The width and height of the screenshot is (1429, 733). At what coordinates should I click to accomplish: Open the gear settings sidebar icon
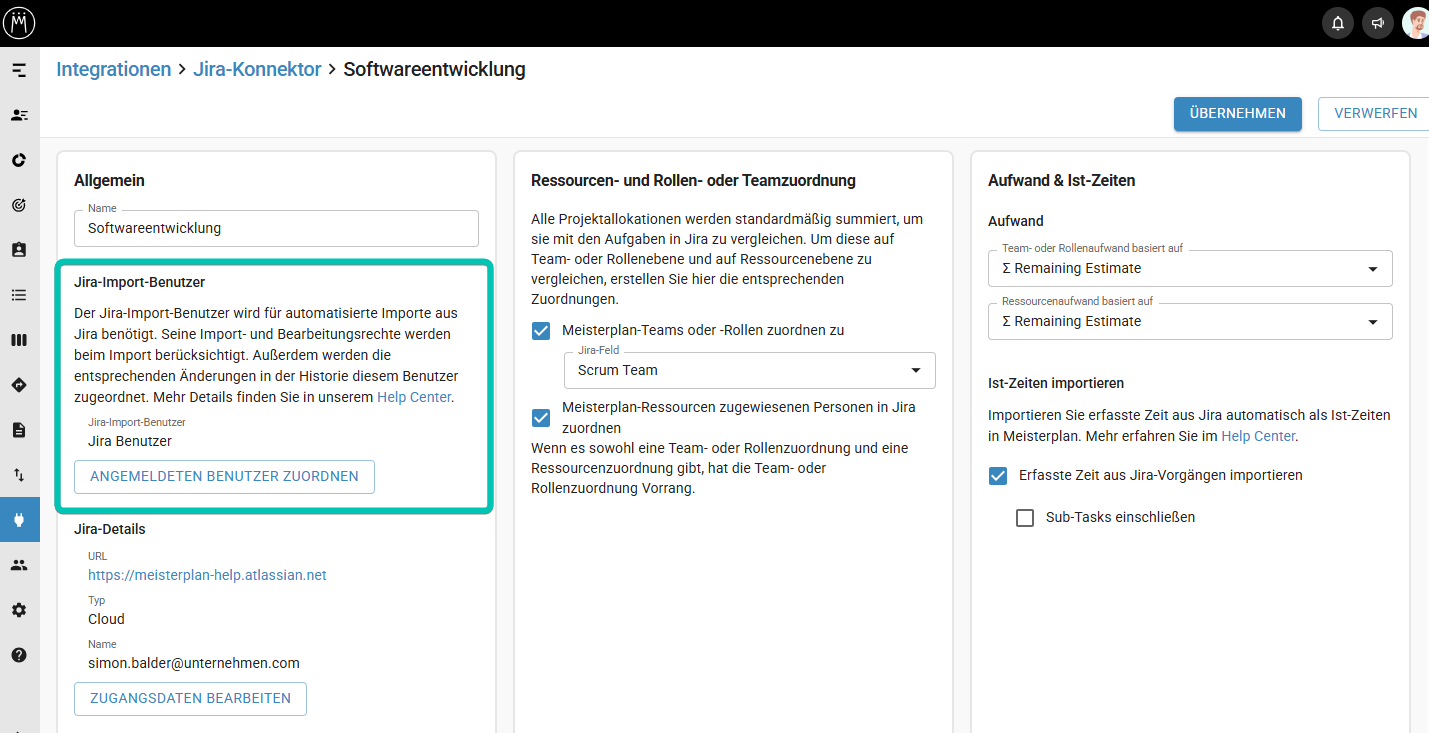tap(19, 610)
